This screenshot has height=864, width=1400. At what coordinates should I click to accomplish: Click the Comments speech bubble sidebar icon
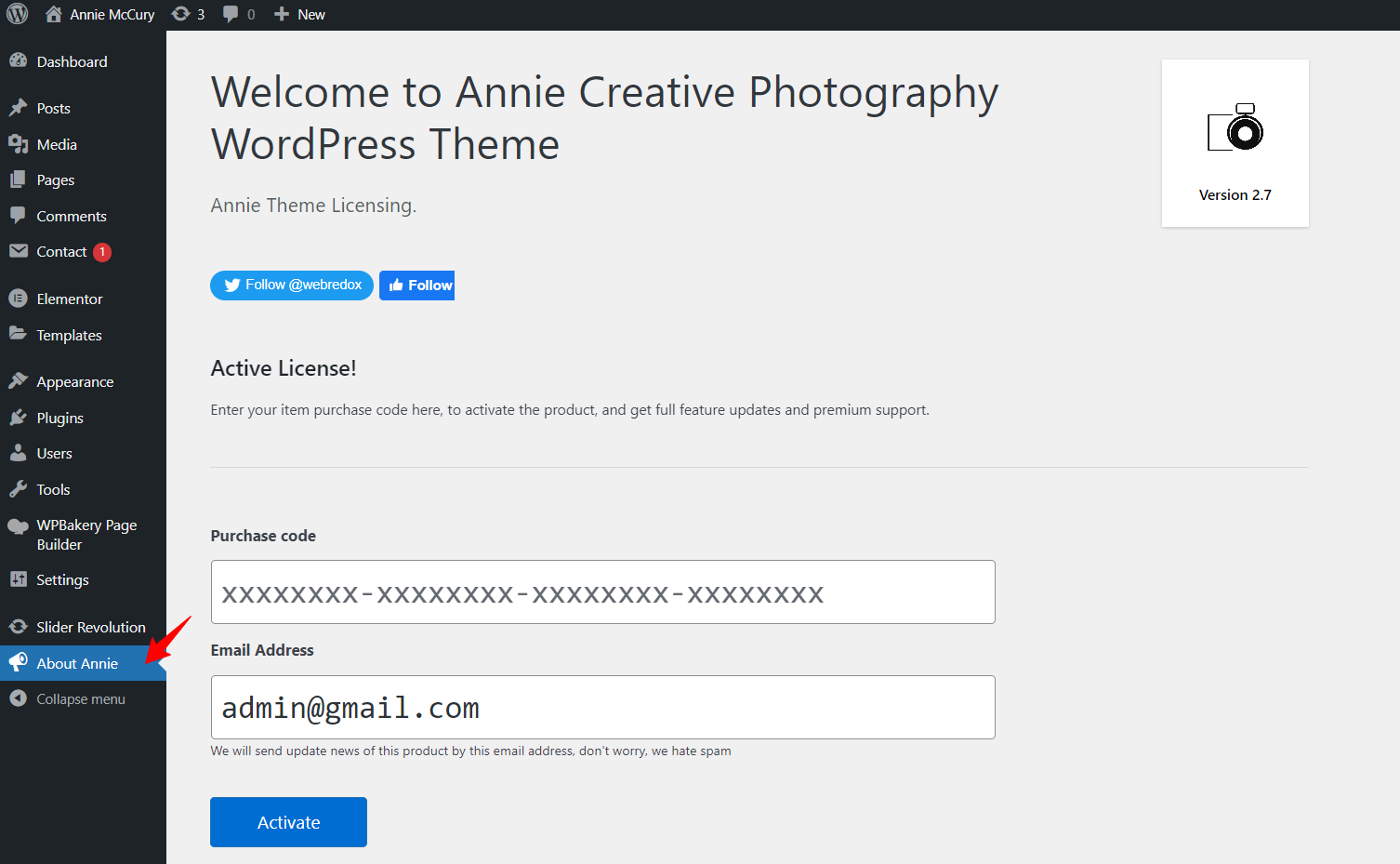(x=18, y=215)
